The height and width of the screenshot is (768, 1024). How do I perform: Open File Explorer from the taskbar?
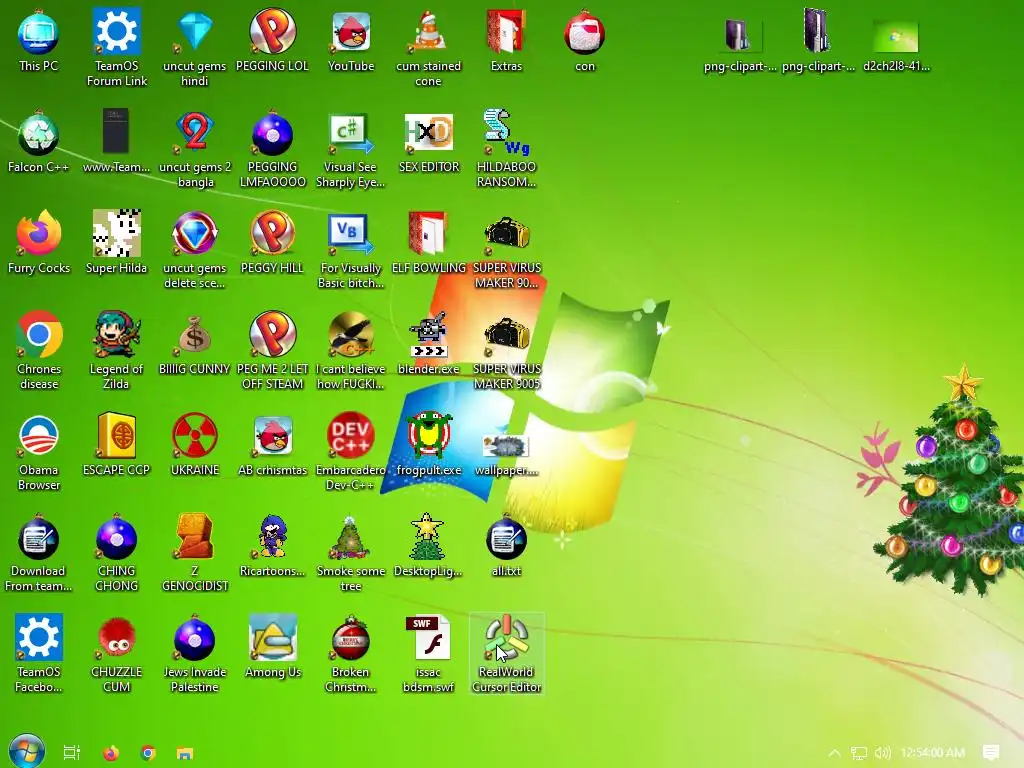[x=185, y=753]
